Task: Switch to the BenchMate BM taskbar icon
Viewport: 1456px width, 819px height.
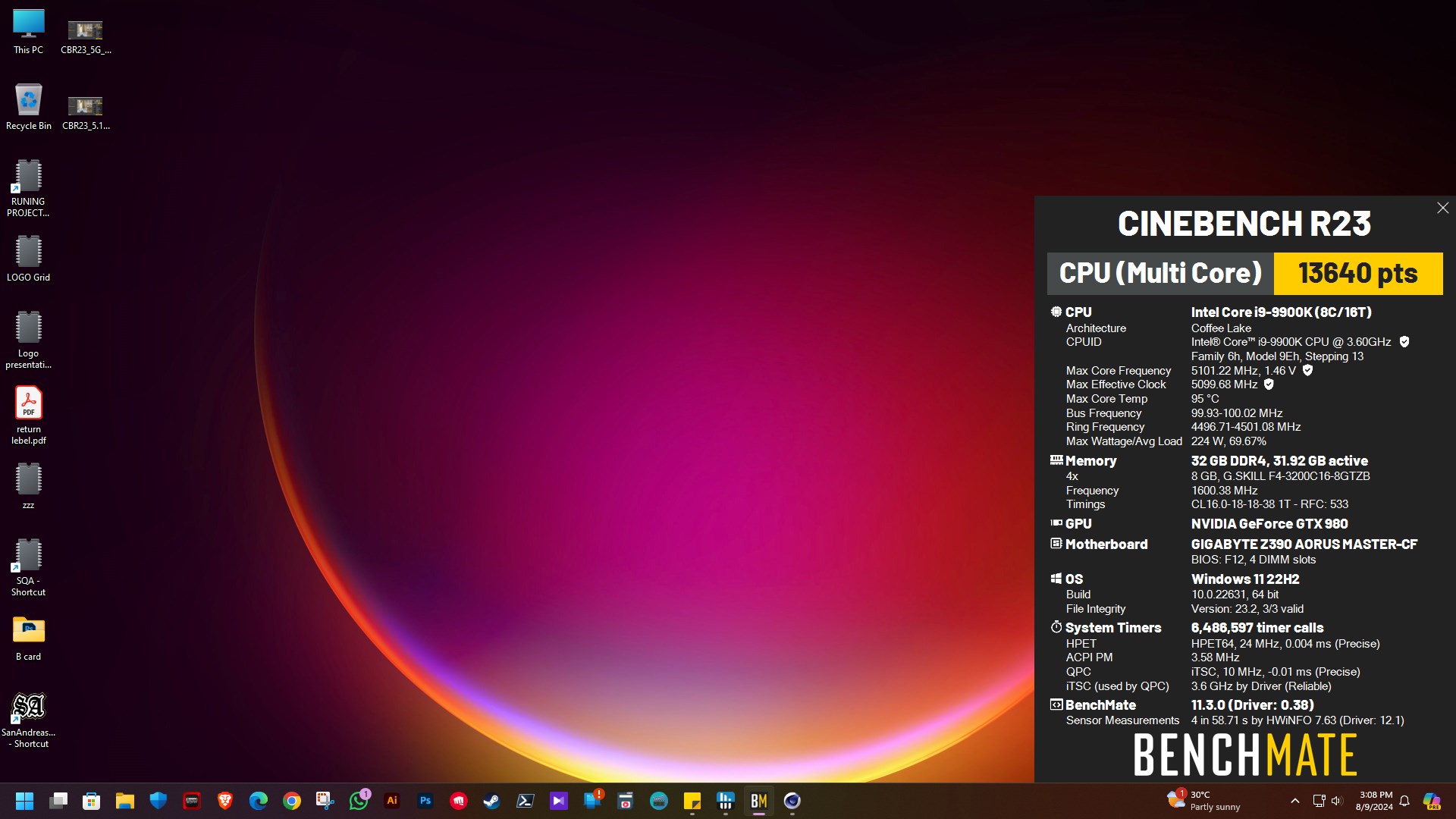Action: click(759, 801)
